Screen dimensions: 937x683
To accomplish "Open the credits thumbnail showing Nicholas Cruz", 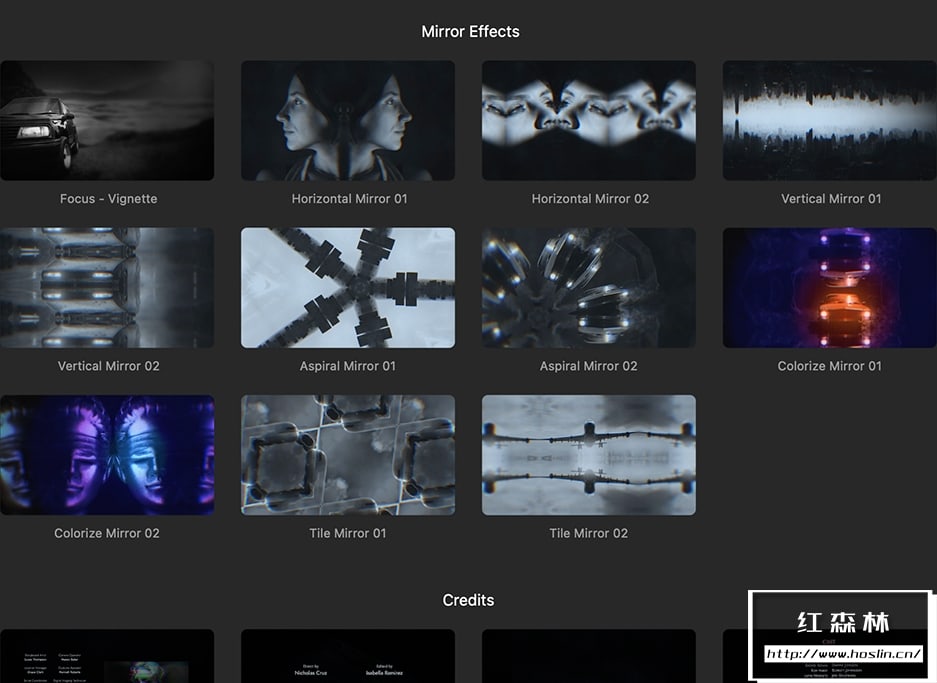I will tap(348, 656).
